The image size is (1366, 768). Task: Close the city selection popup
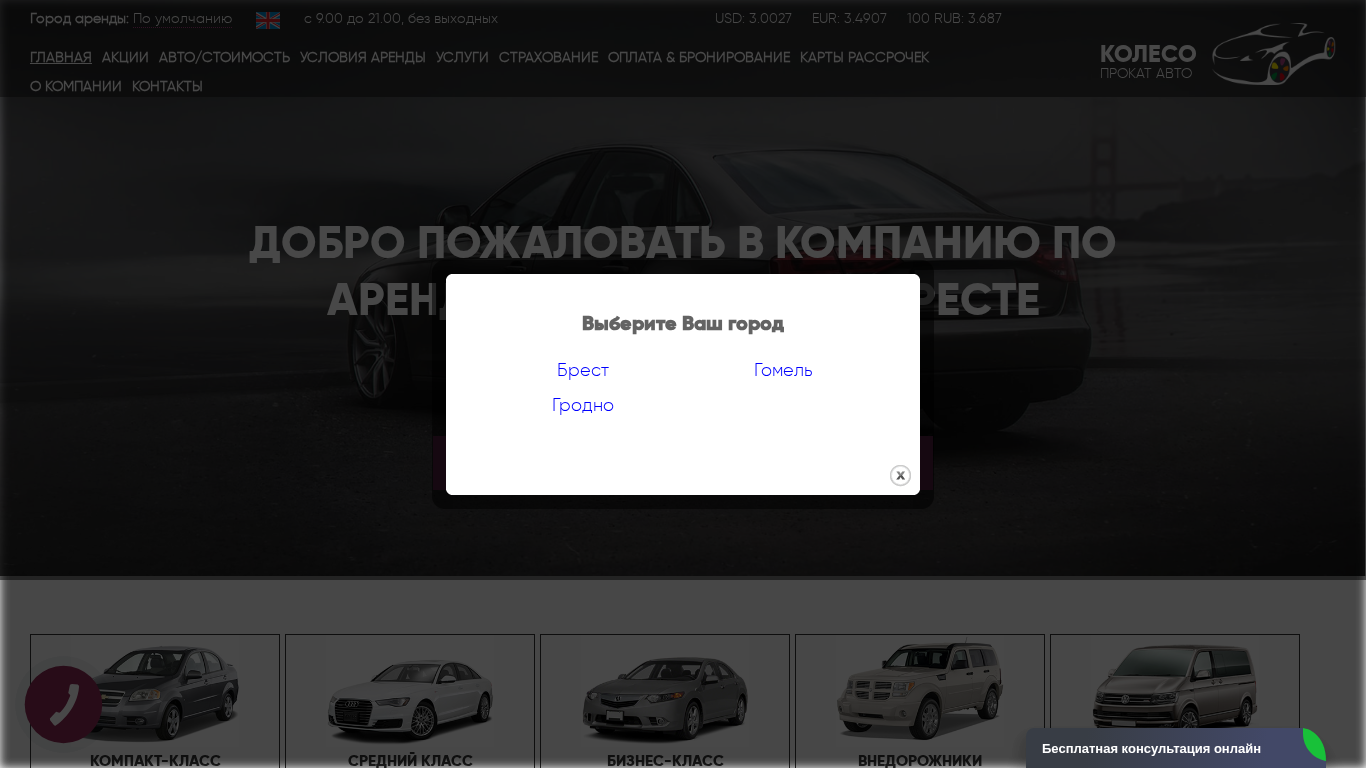point(900,475)
